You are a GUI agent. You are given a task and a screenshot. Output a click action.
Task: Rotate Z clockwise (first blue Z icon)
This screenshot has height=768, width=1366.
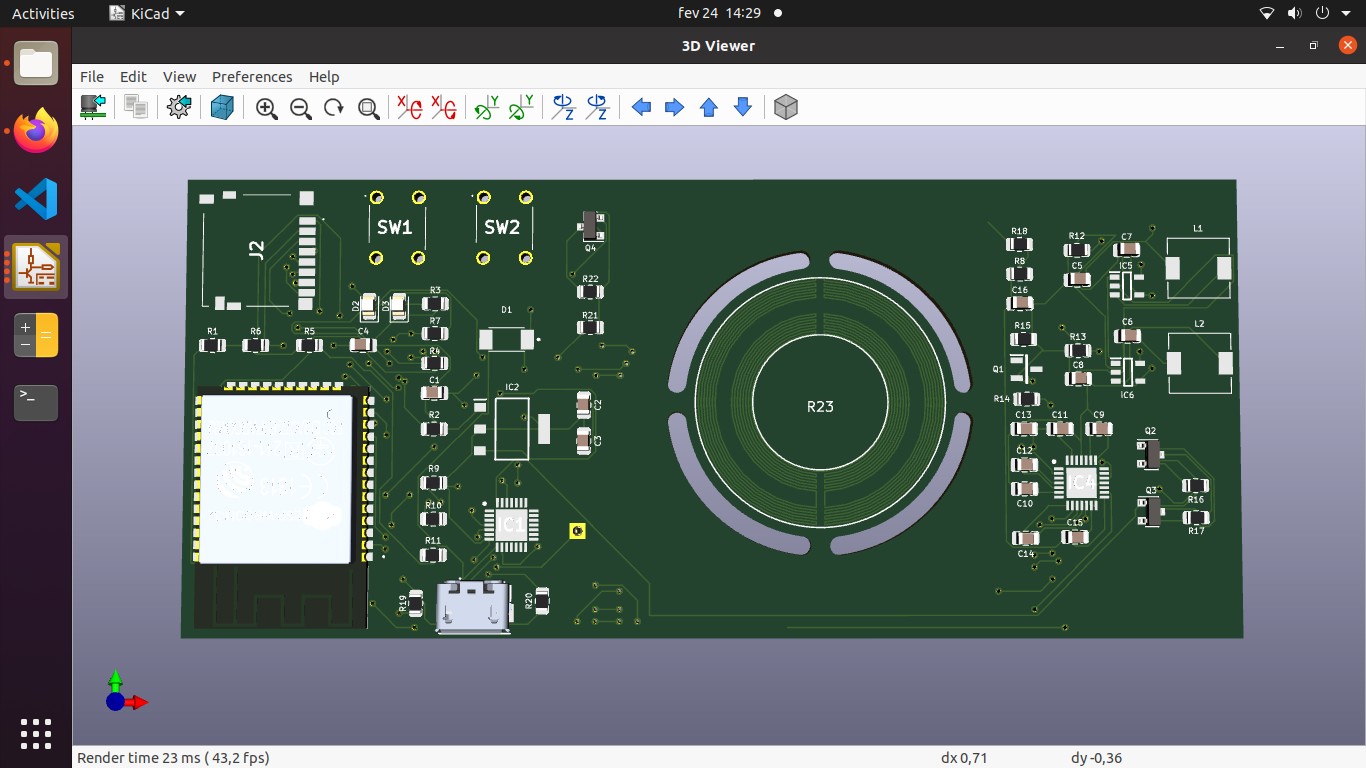564,108
